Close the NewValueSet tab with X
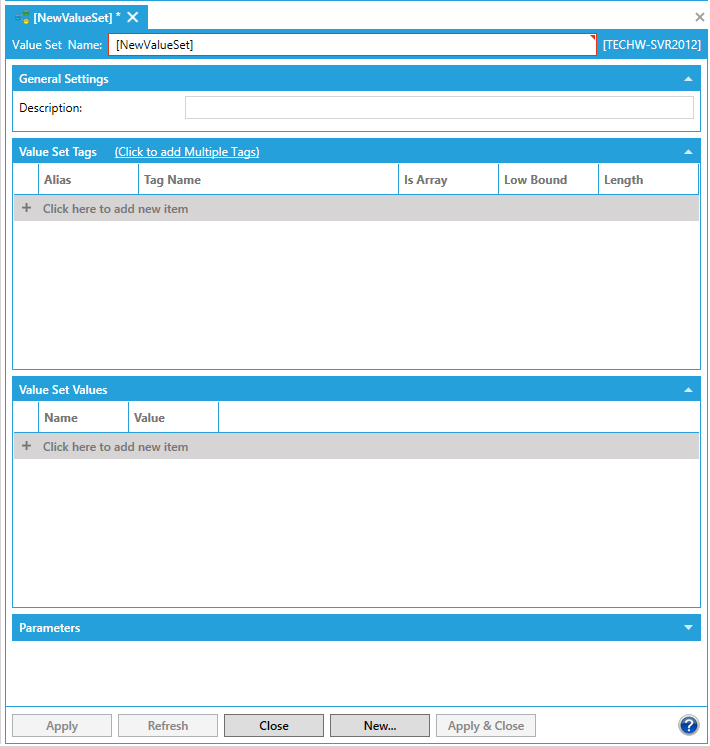This screenshot has height=748, width=710. point(133,18)
